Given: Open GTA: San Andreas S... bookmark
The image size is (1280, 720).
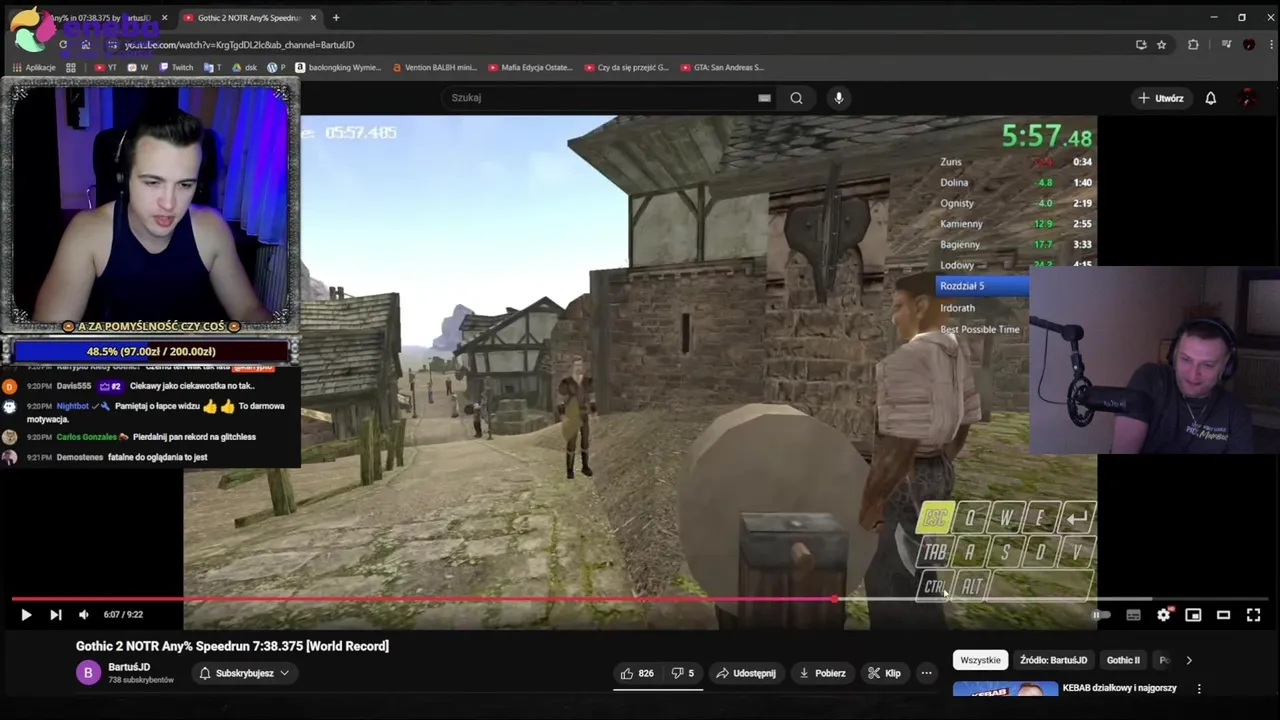Looking at the screenshot, I should pyautogui.click(x=722, y=68).
